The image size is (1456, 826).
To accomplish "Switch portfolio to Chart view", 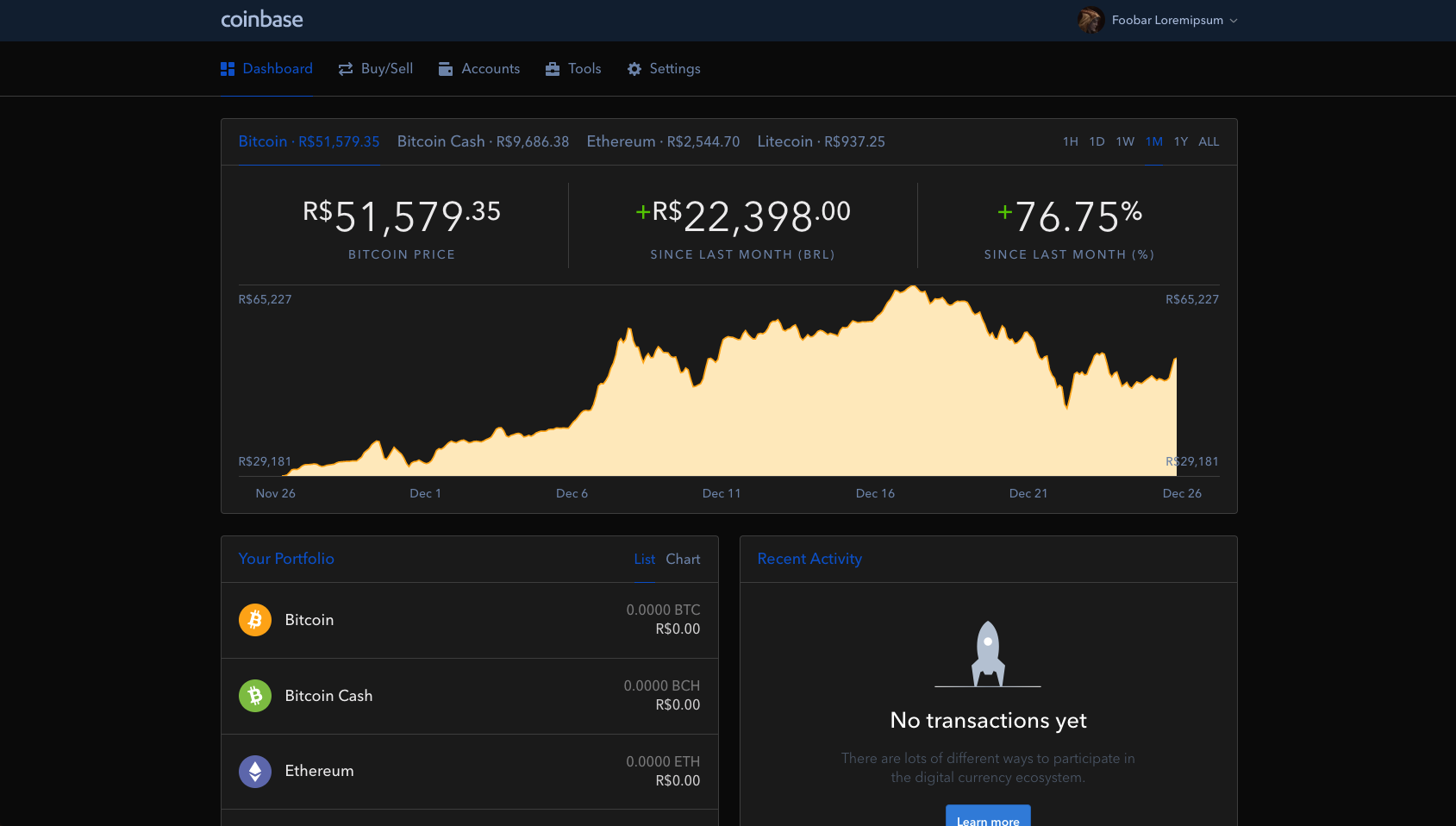I will point(683,559).
